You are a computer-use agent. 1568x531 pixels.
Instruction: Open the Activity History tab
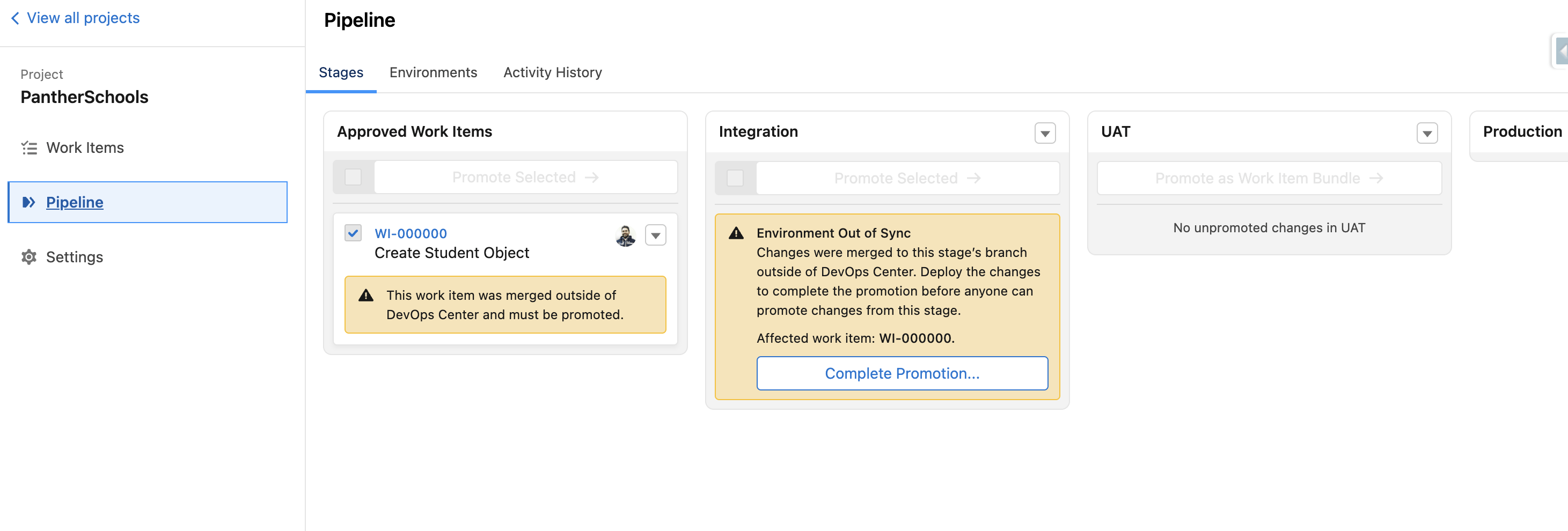click(552, 72)
